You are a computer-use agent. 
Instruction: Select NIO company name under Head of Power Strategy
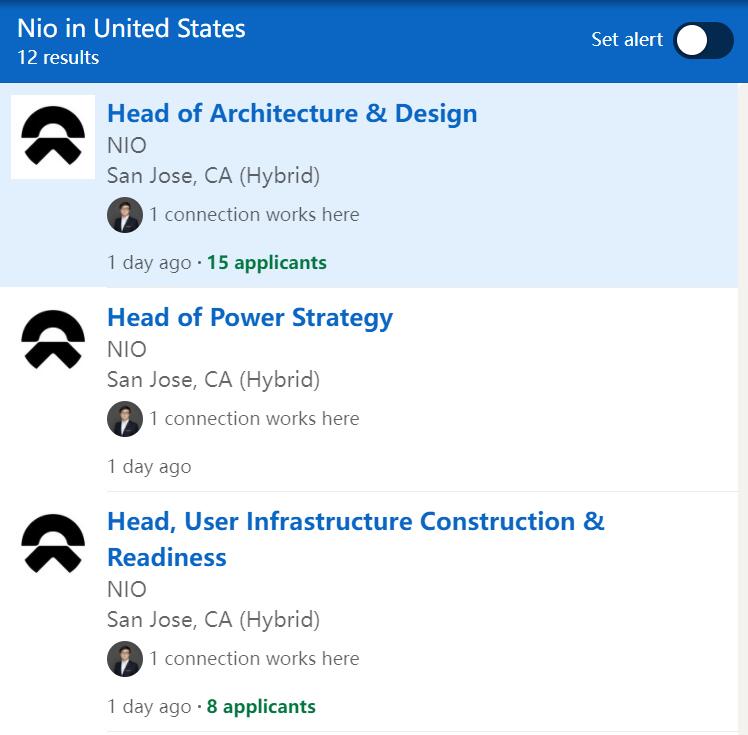point(127,349)
